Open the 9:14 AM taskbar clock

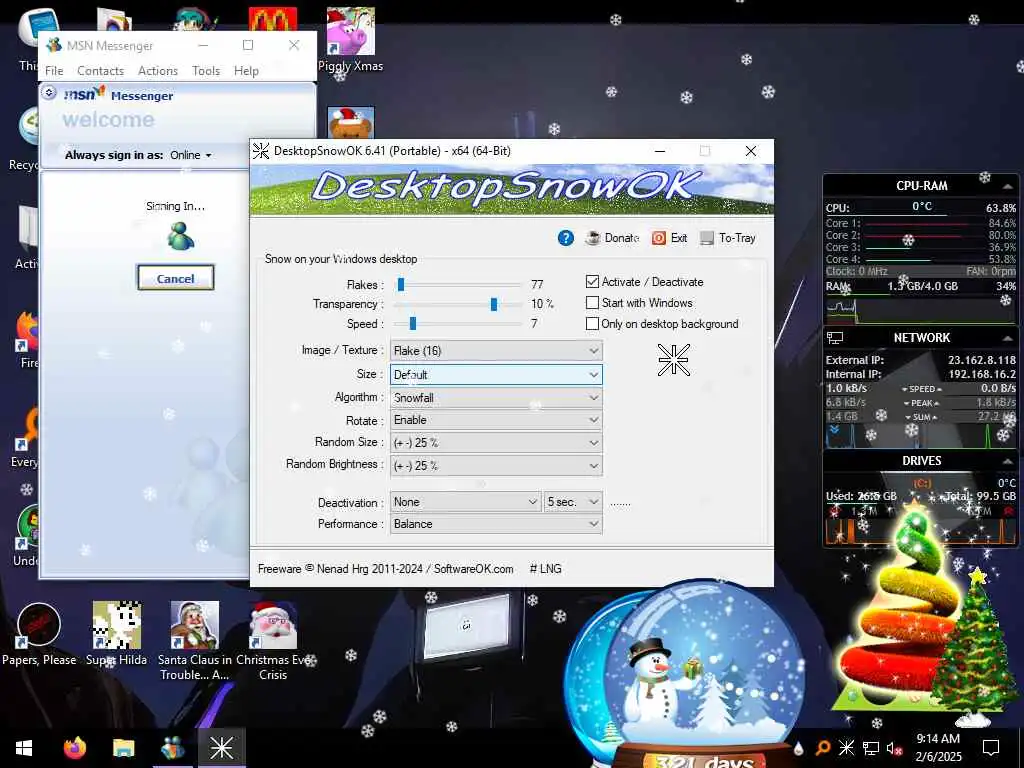point(938,748)
